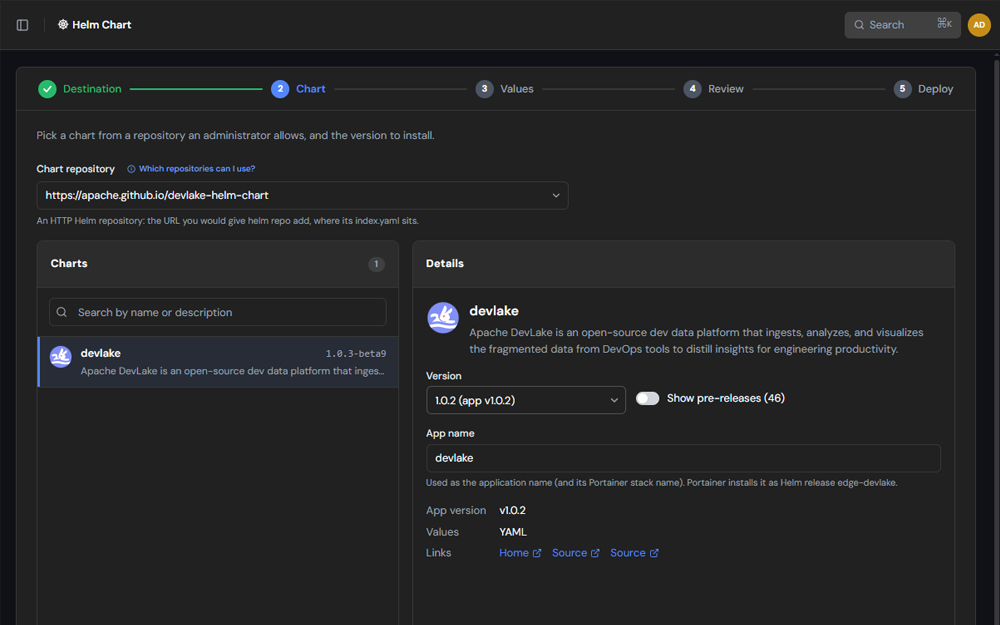Image resolution: width=1000 pixels, height=625 pixels.
Task: Click the step 4 Review number badge
Action: [692, 89]
